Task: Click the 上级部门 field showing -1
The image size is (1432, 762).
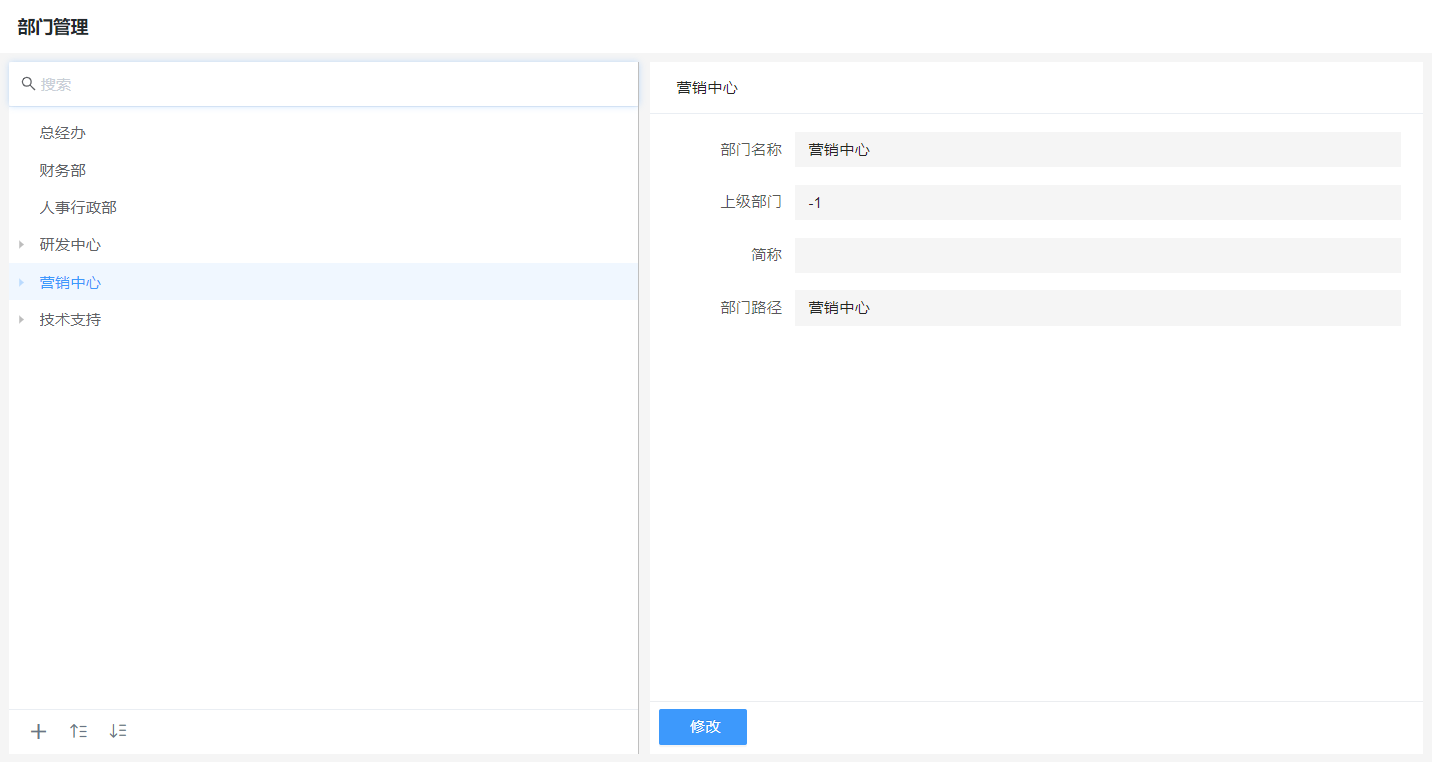Action: (1097, 202)
